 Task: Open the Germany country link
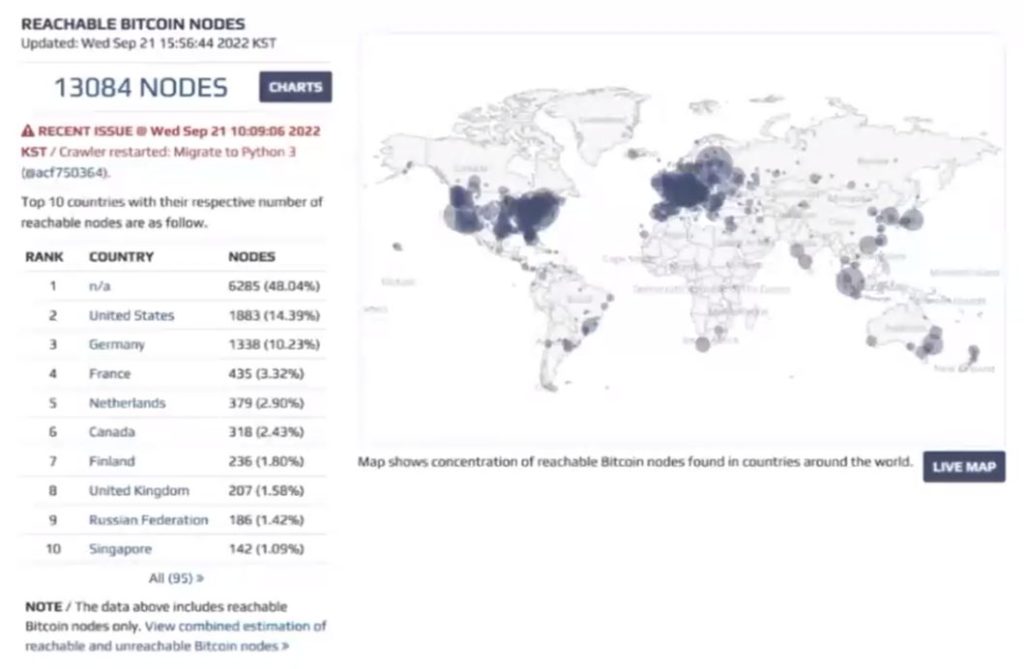tap(117, 344)
